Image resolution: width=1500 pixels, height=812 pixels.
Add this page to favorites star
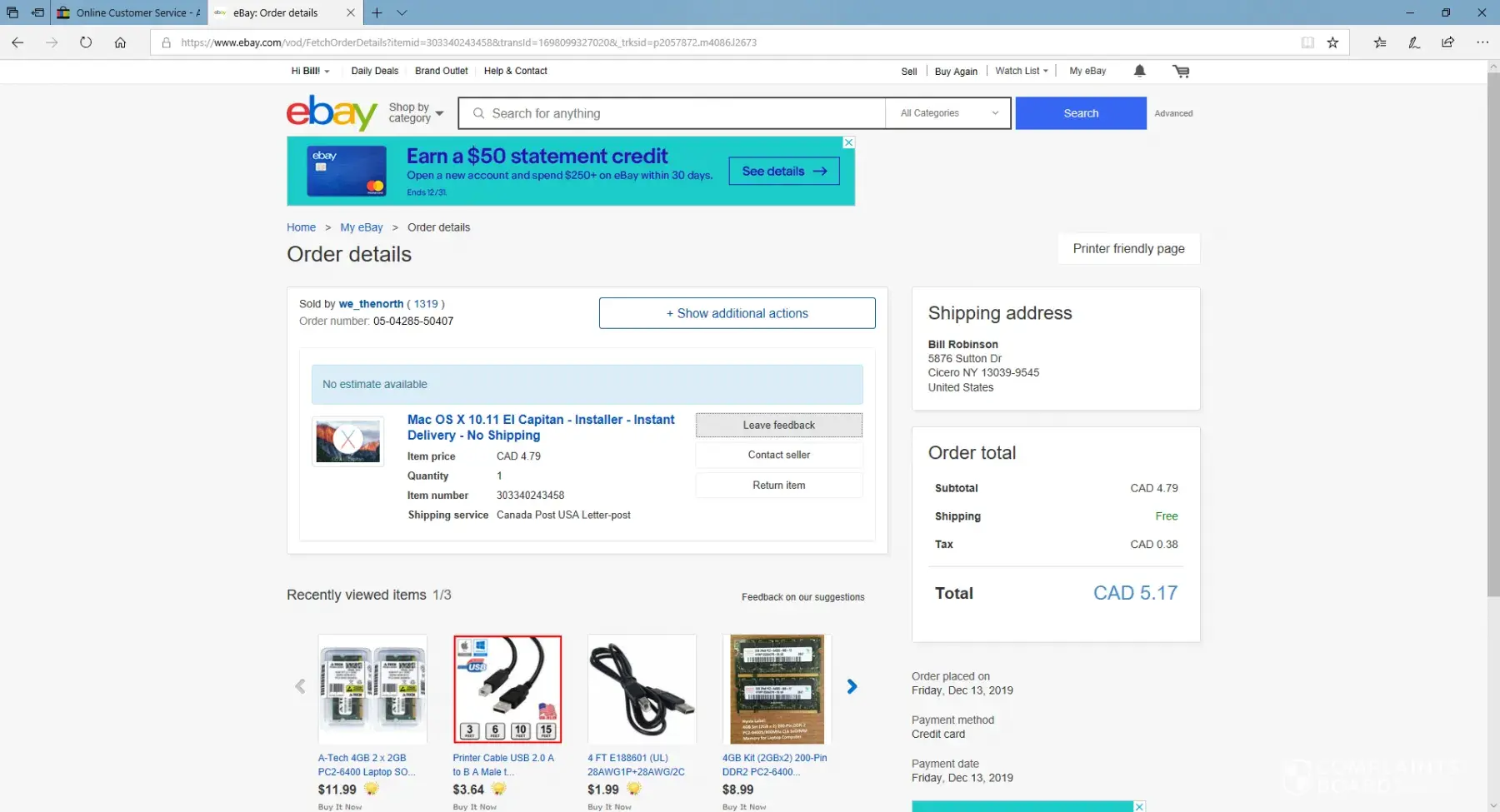1332,42
